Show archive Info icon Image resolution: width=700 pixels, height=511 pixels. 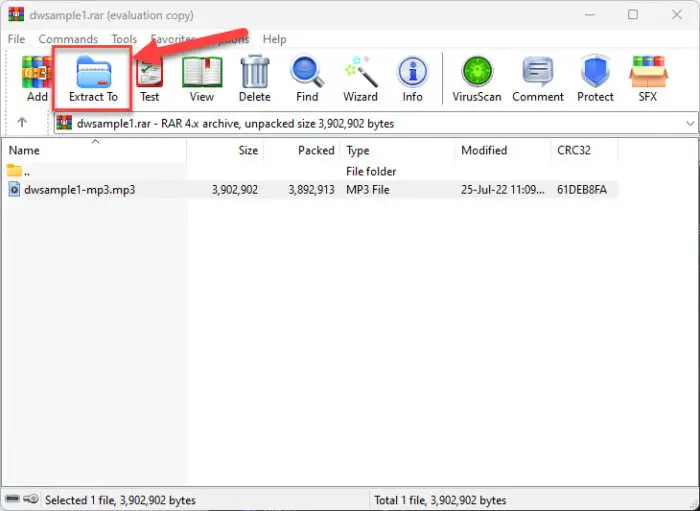coord(412,71)
